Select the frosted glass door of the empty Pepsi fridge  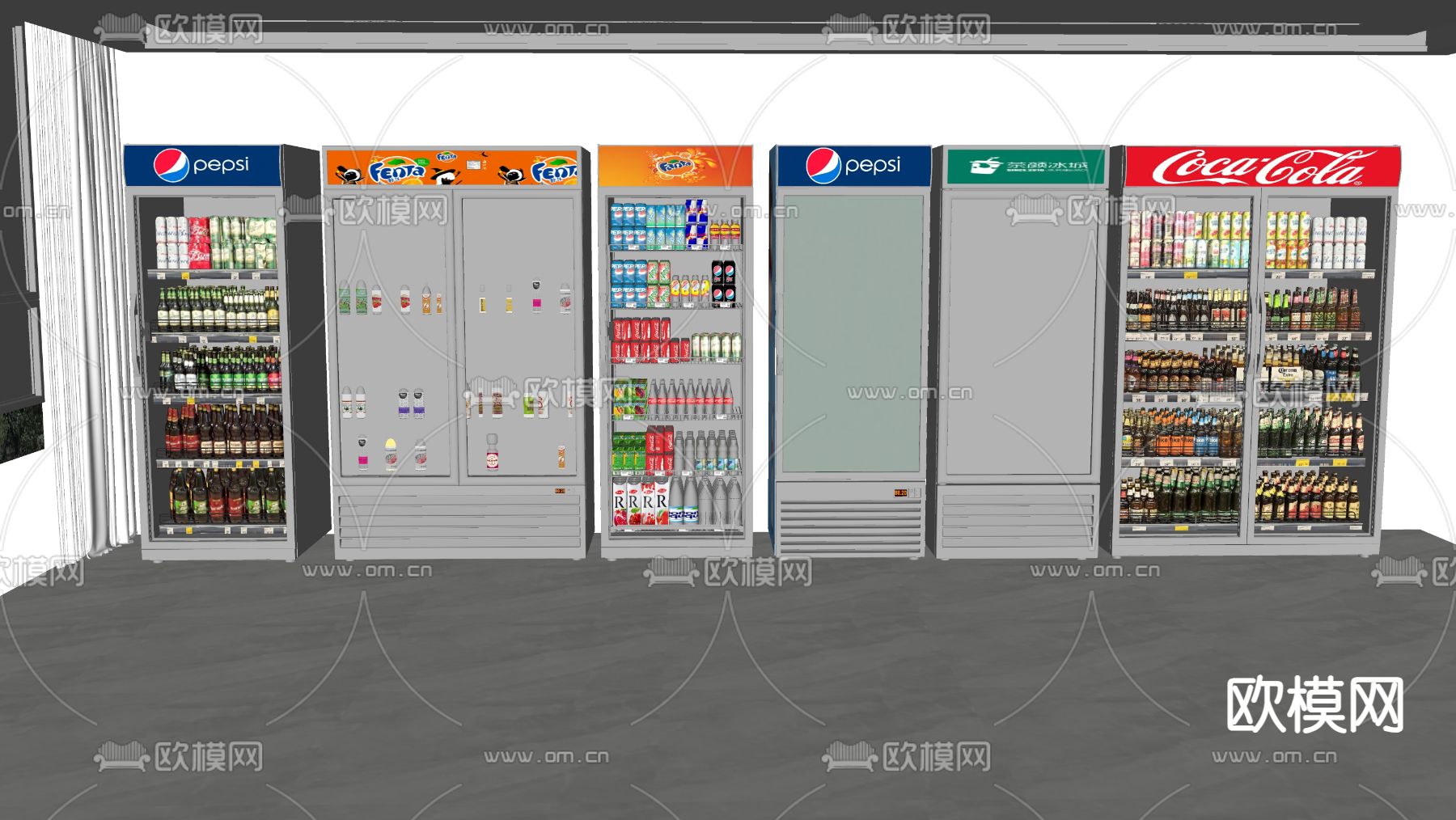coord(852,333)
